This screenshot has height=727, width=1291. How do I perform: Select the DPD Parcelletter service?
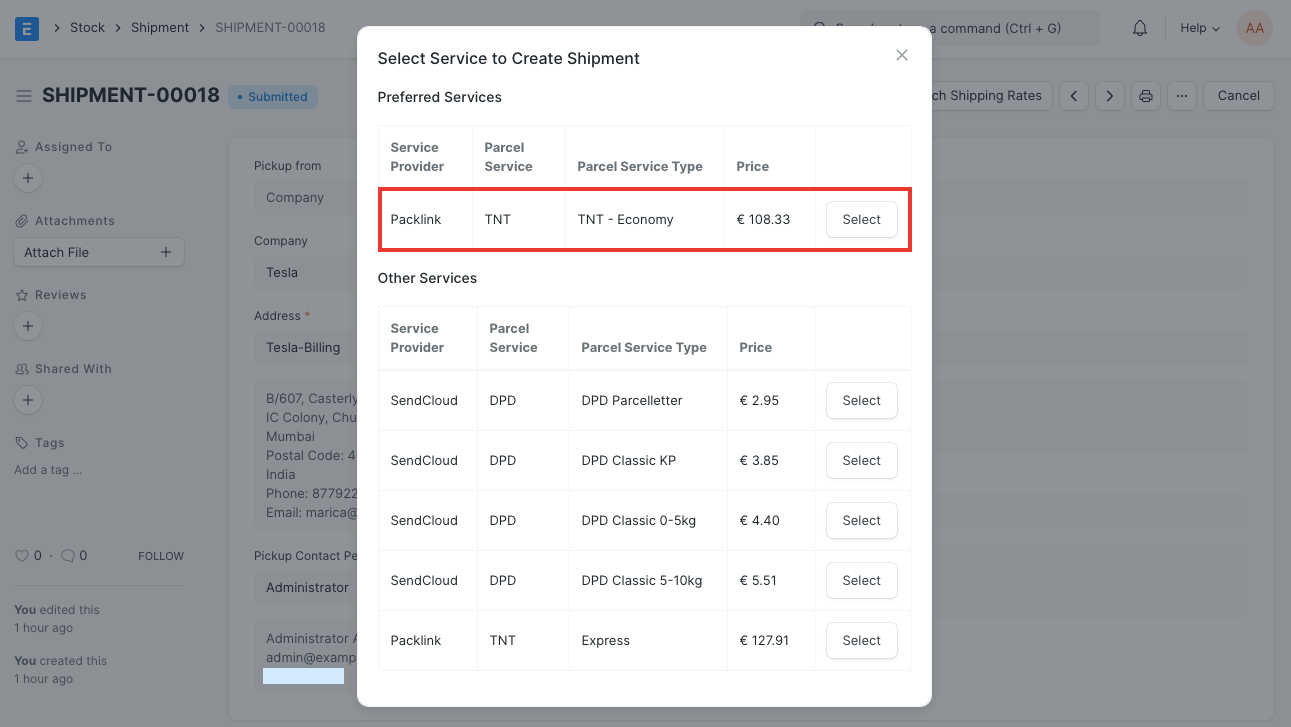click(x=861, y=401)
